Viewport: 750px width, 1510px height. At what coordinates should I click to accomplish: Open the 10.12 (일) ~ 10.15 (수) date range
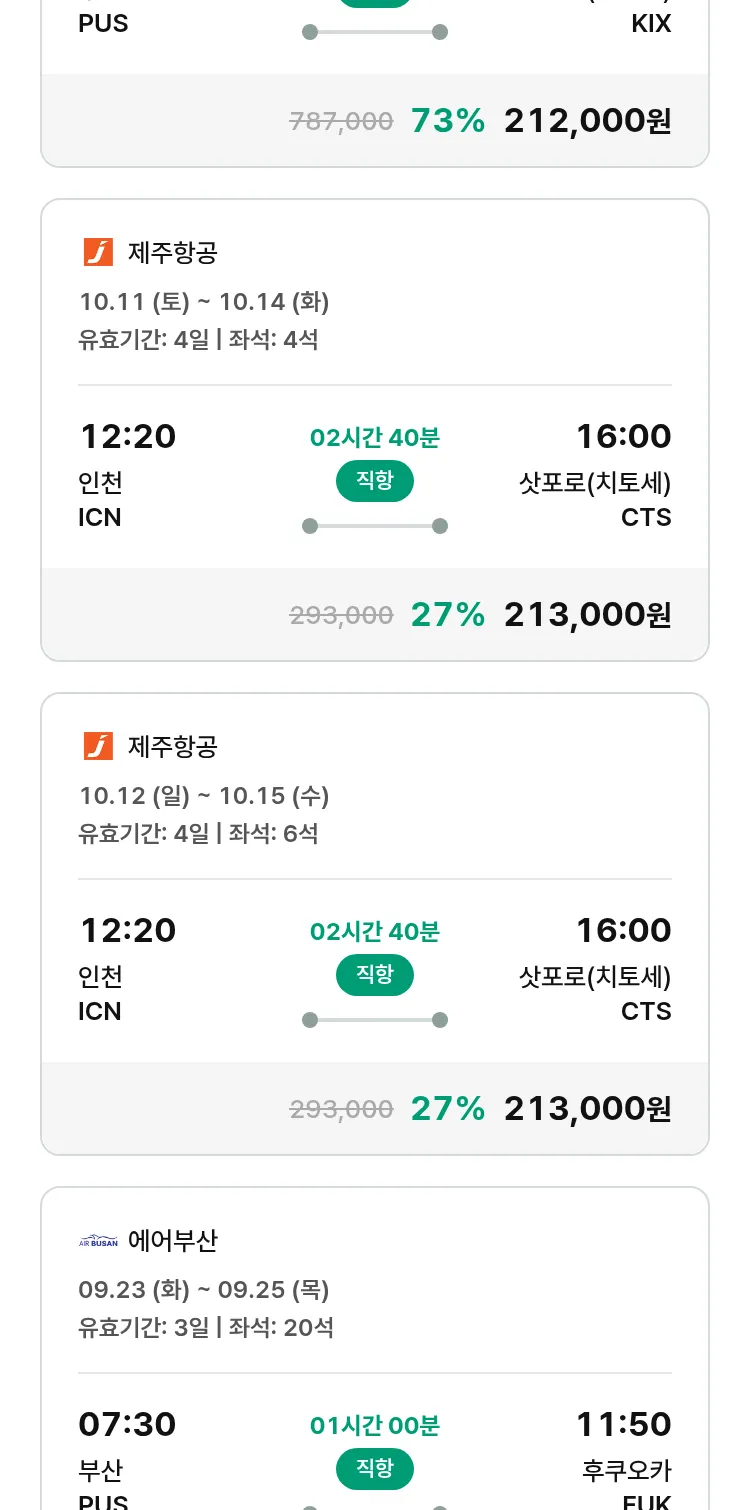(204, 795)
